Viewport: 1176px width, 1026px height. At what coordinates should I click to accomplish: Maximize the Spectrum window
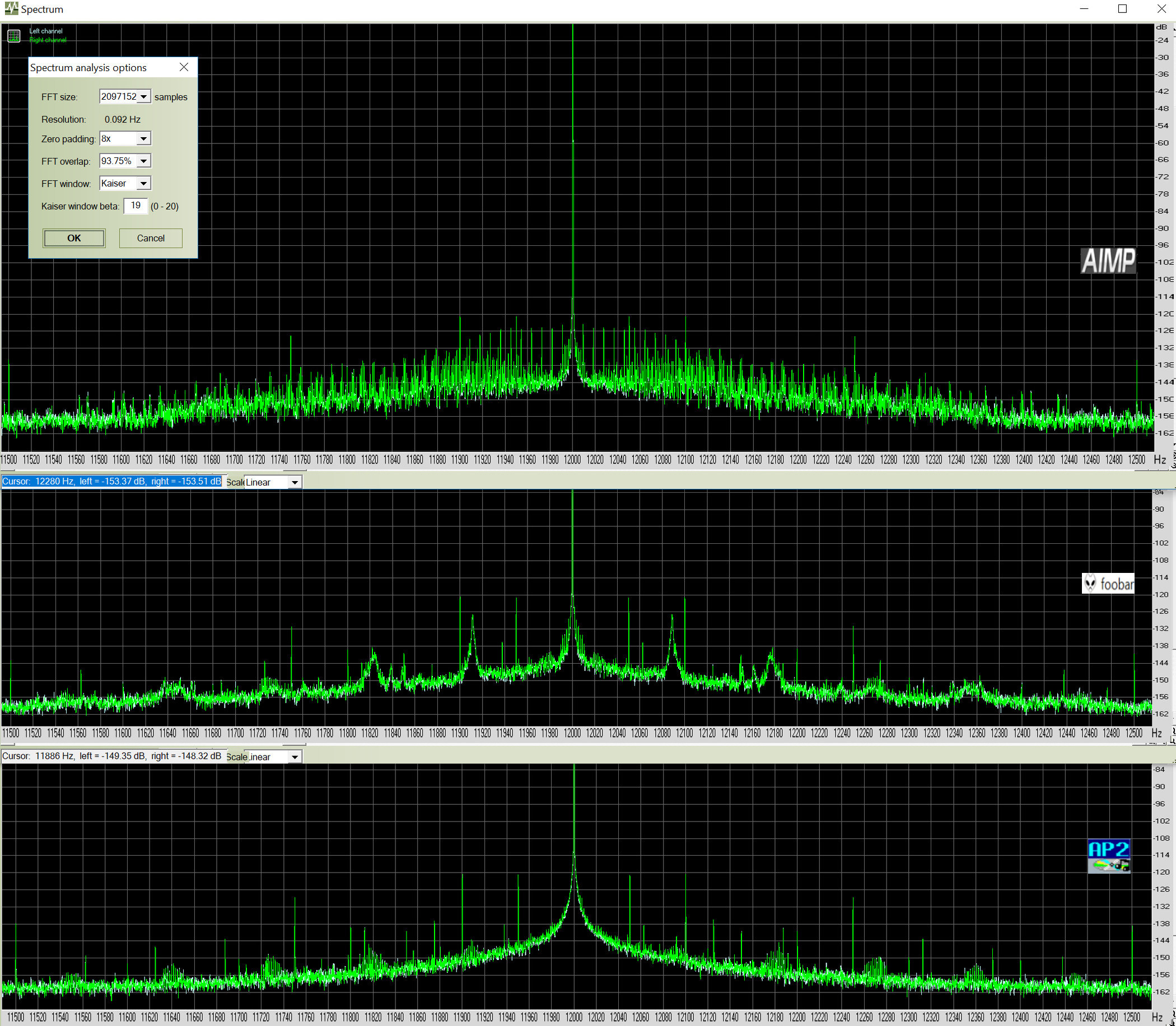point(1122,8)
